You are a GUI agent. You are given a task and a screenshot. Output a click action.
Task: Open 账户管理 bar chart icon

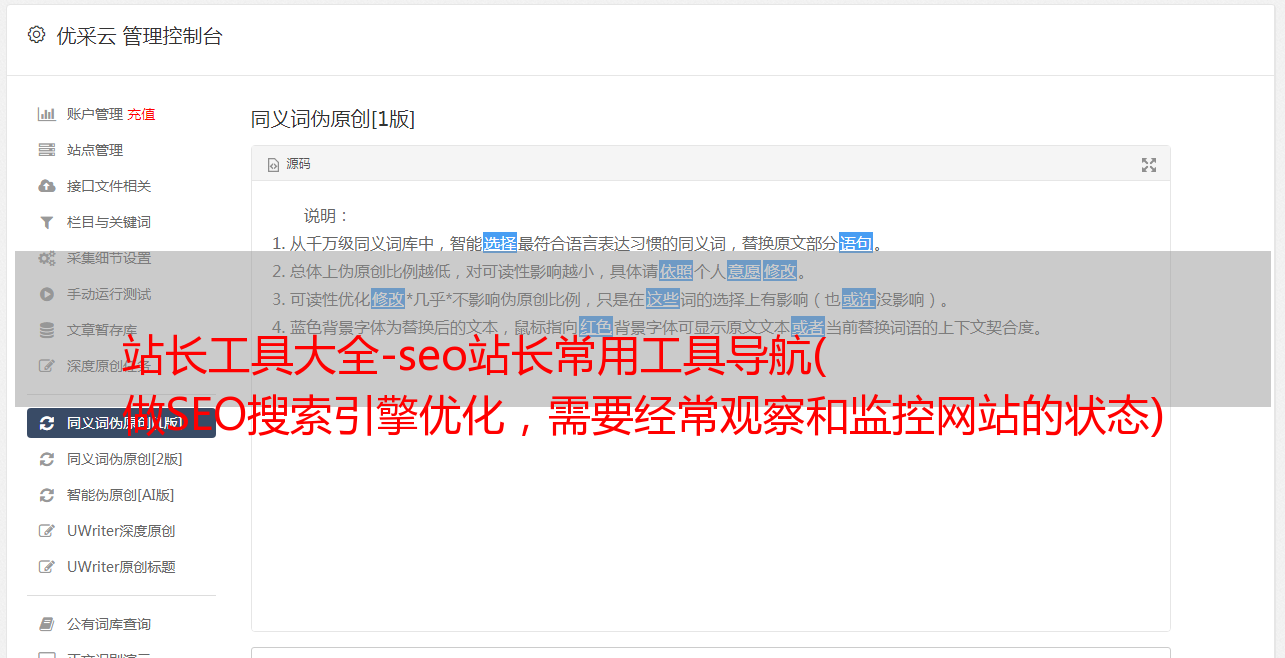click(x=46, y=114)
